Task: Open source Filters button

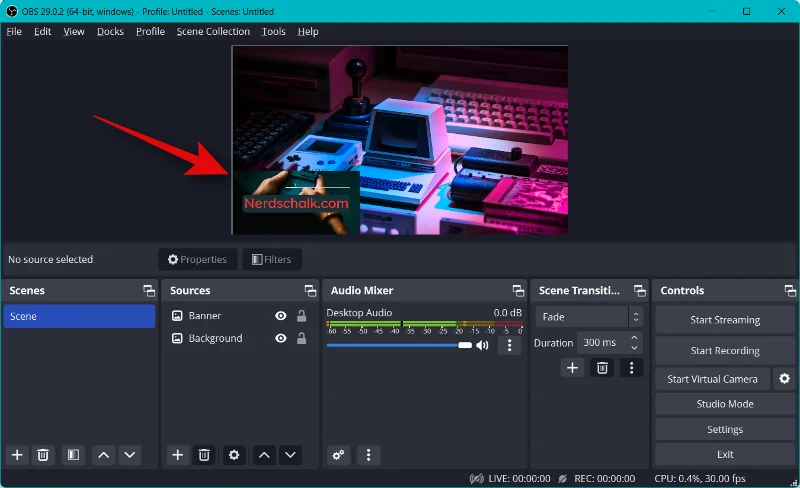Action: (271, 259)
